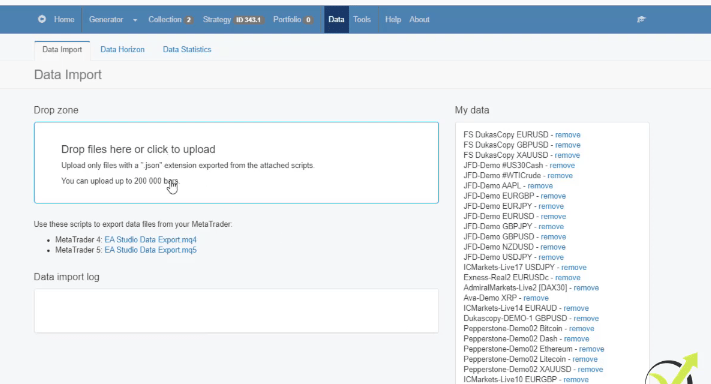Remove ICMarkets-Live17 USDJPY data
711x384 pixels.
574,267
